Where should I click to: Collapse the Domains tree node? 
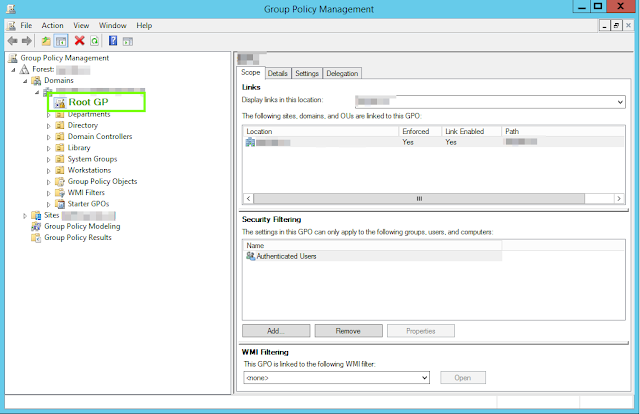pos(25,81)
